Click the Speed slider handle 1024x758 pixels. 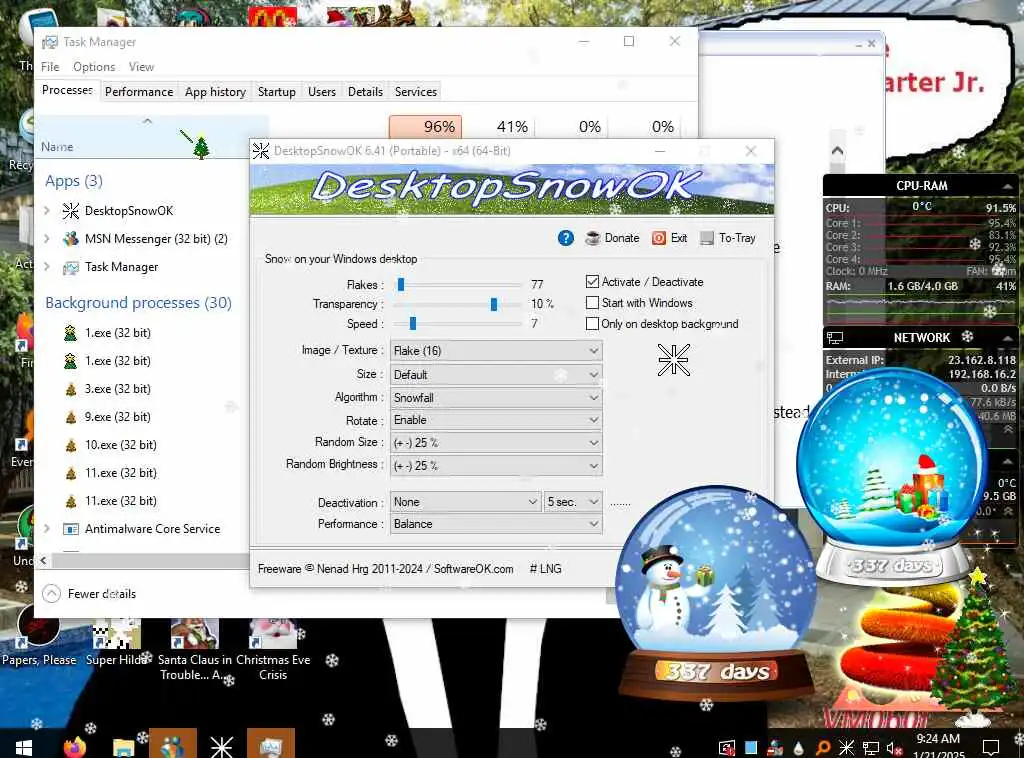pyautogui.click(x=413, y=324)
